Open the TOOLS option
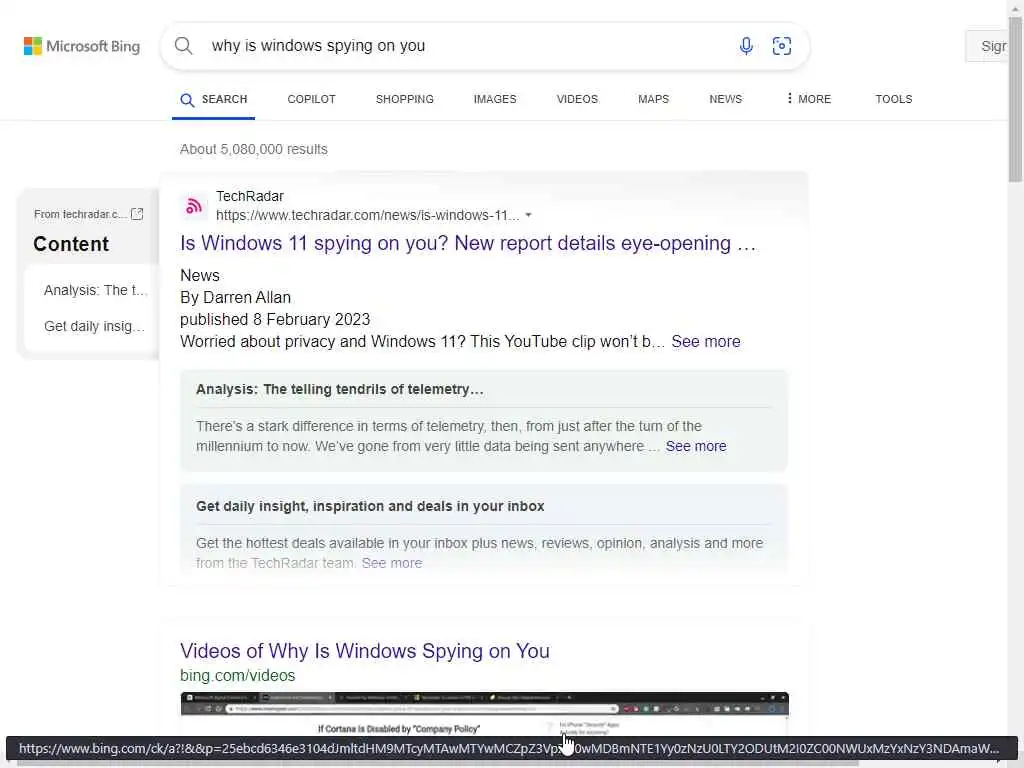The height and width of the screenshot is (768, 1024). pos(893,99)
